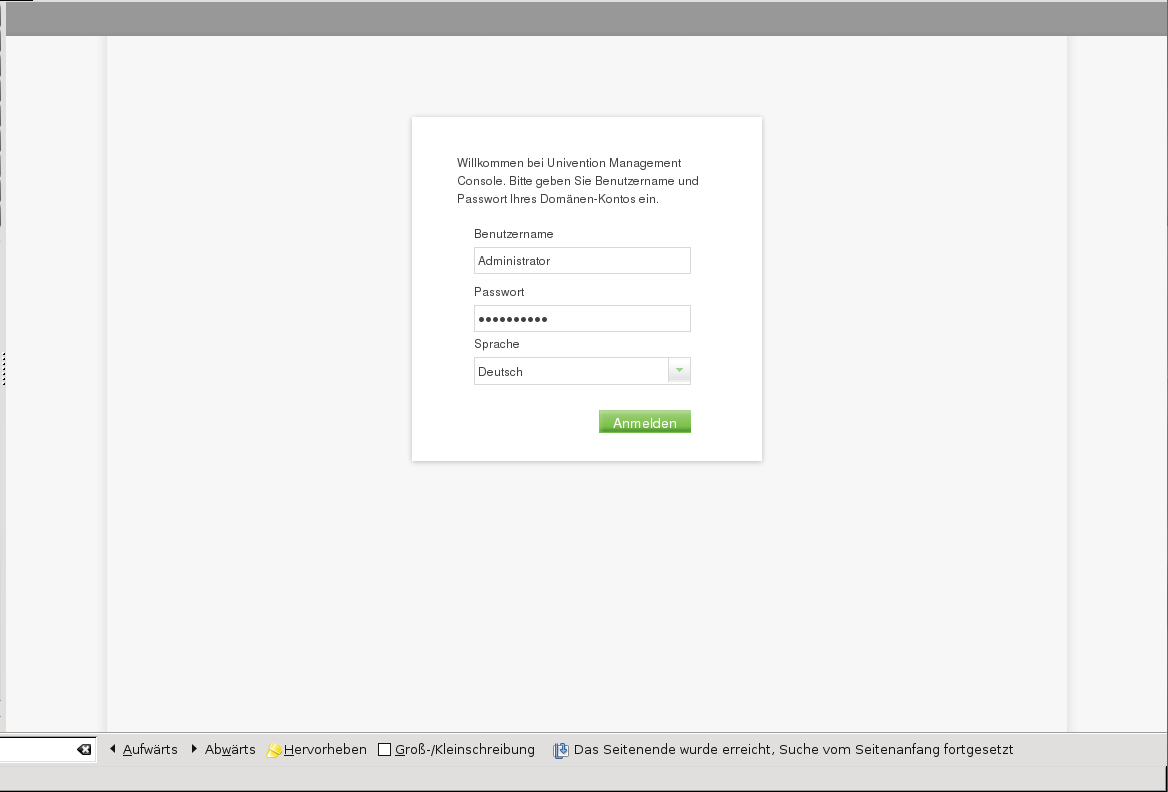Enable Groß-/Kleinschreibung case matching
The width and height of the screenshot is (1168, 792).
384,750
